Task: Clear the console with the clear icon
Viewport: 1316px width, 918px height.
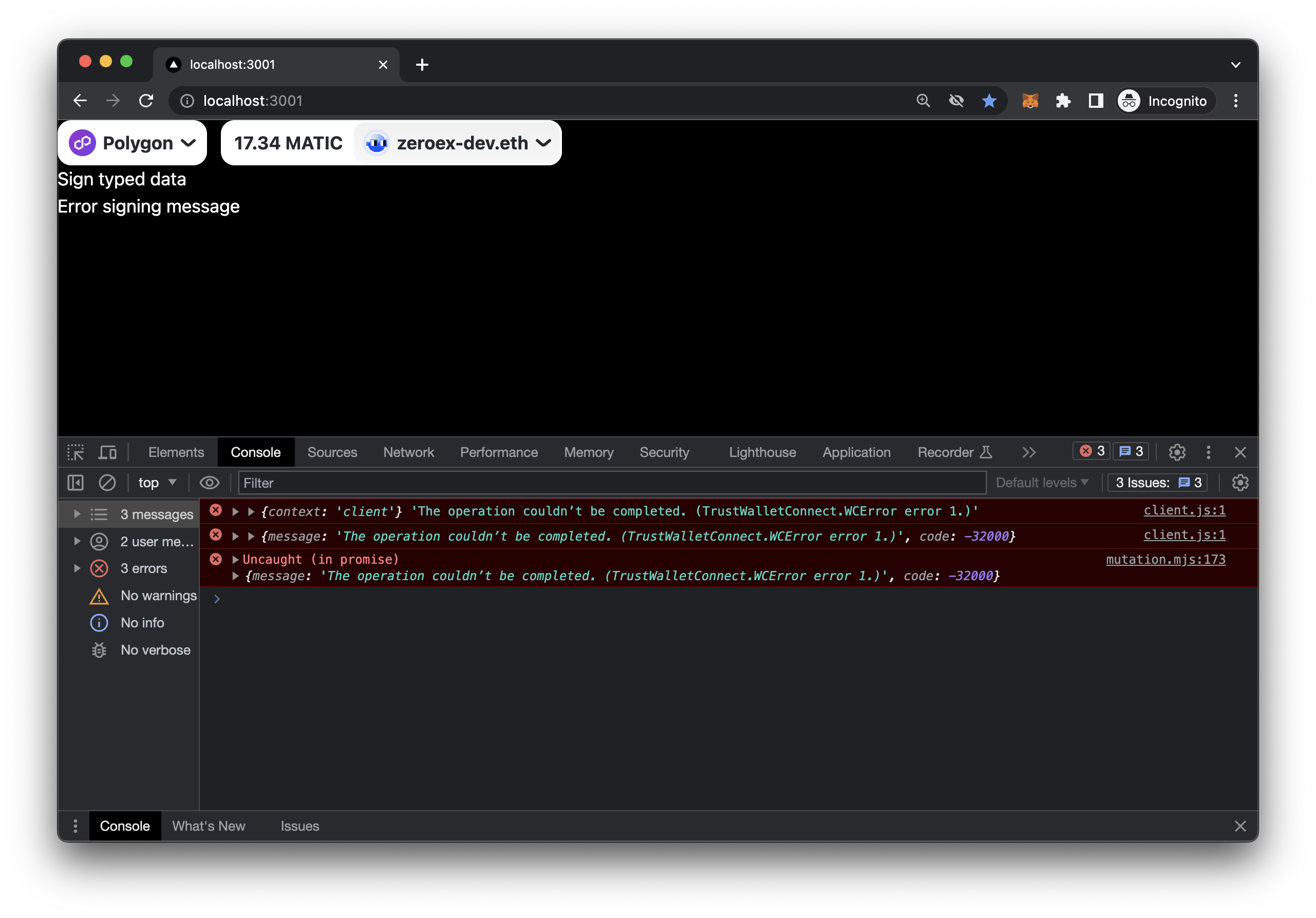Action: [107, 483]
